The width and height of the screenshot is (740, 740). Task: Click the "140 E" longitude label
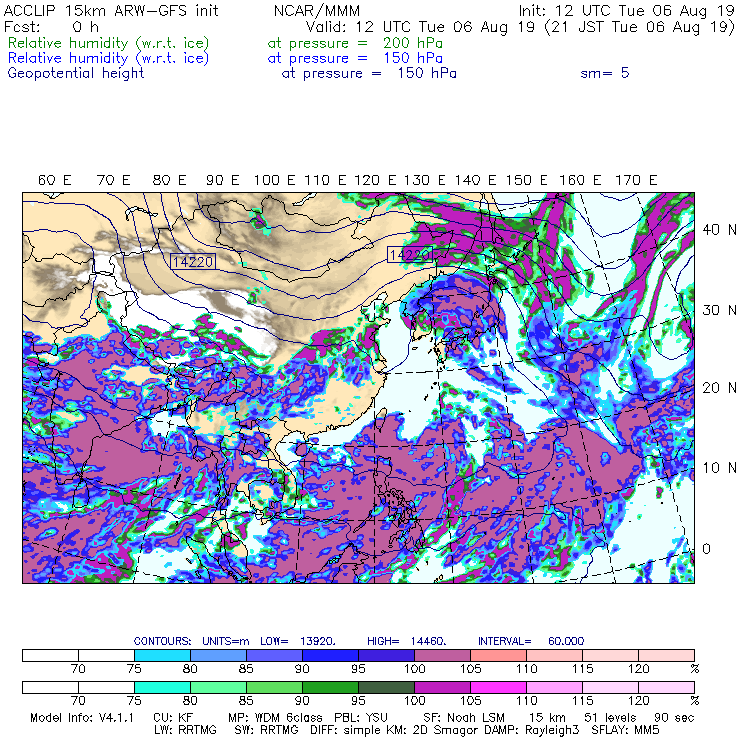tap(475, 180)
